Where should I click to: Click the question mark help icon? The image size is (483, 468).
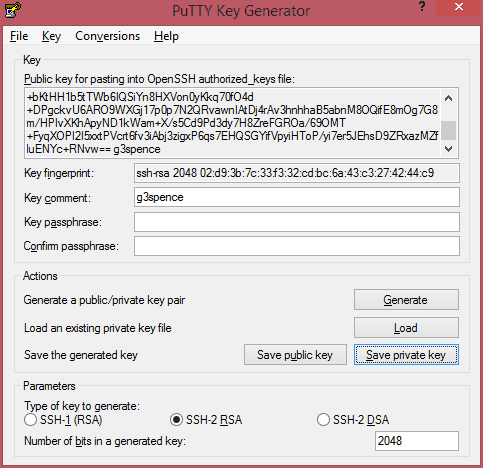(422, 6)
